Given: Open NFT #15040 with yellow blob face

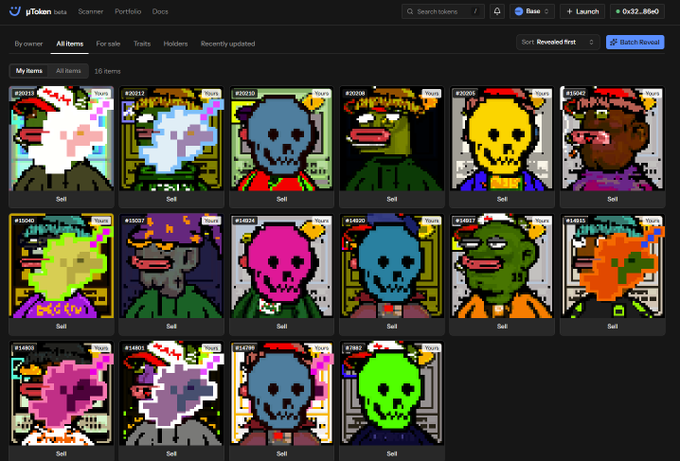Looking at the screenshot, I should 61,265.
